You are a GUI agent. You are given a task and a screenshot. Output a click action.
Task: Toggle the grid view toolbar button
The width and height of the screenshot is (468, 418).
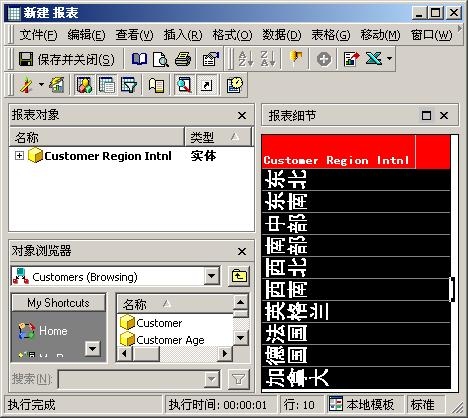tap(107, 85)
